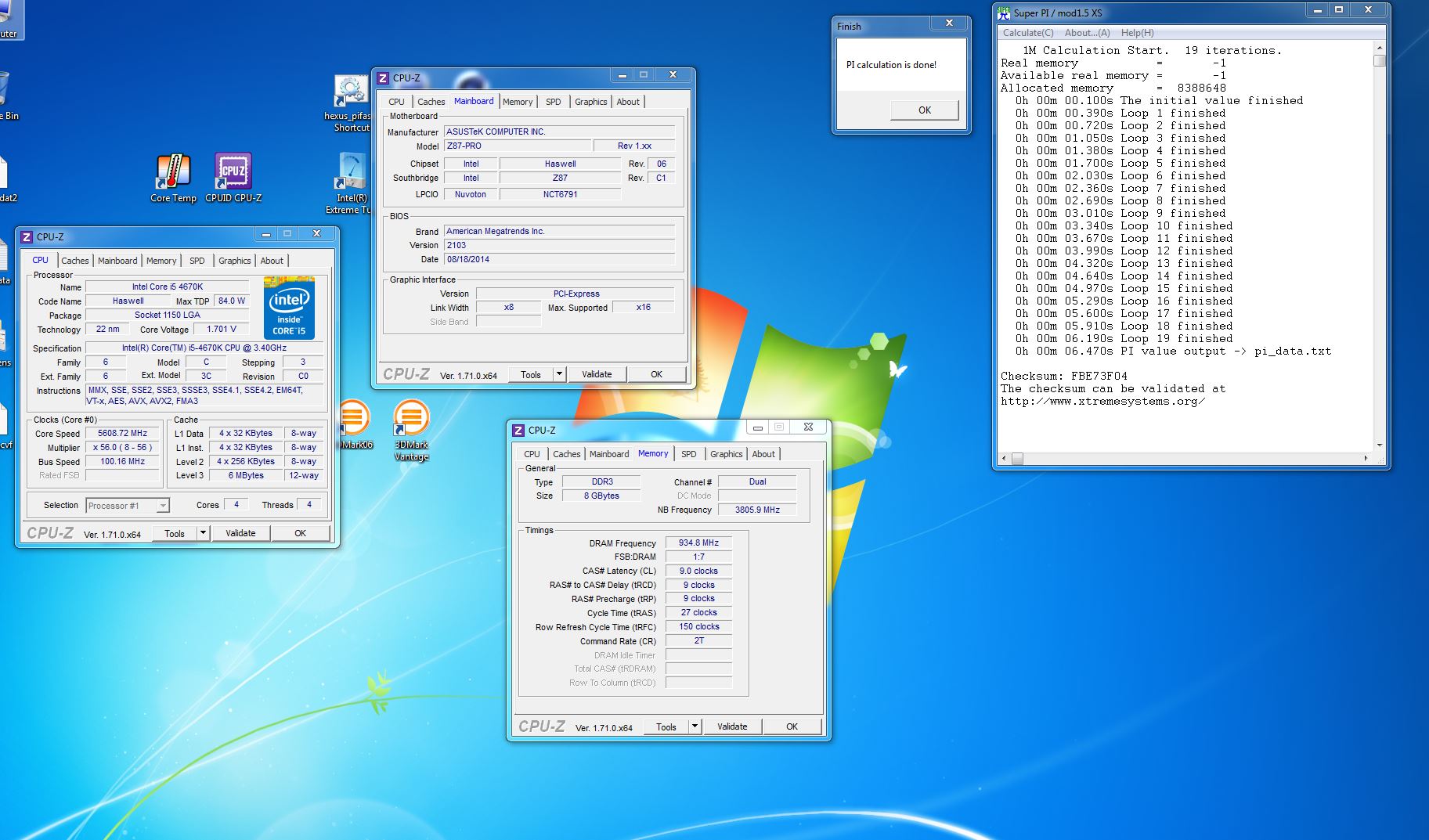The width and height of the screenshot is (1429, 840).
Task: Click Super PI vertical scrollbar up arrow
Action: (x=1380, y=49)
